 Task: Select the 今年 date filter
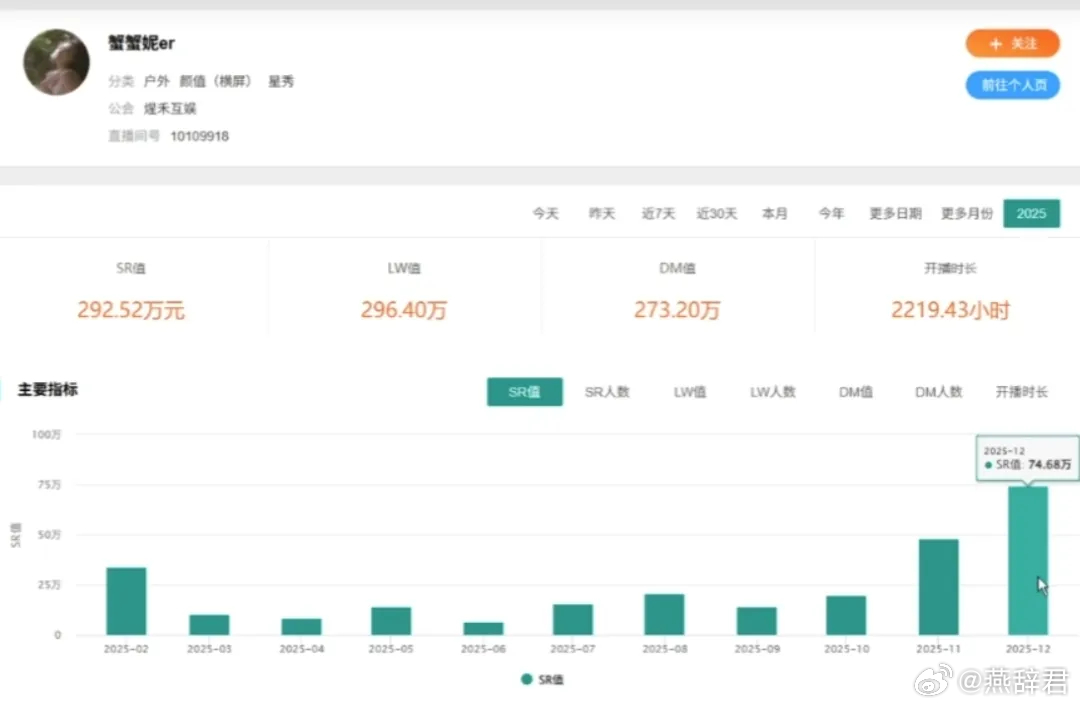pos(831,213)
